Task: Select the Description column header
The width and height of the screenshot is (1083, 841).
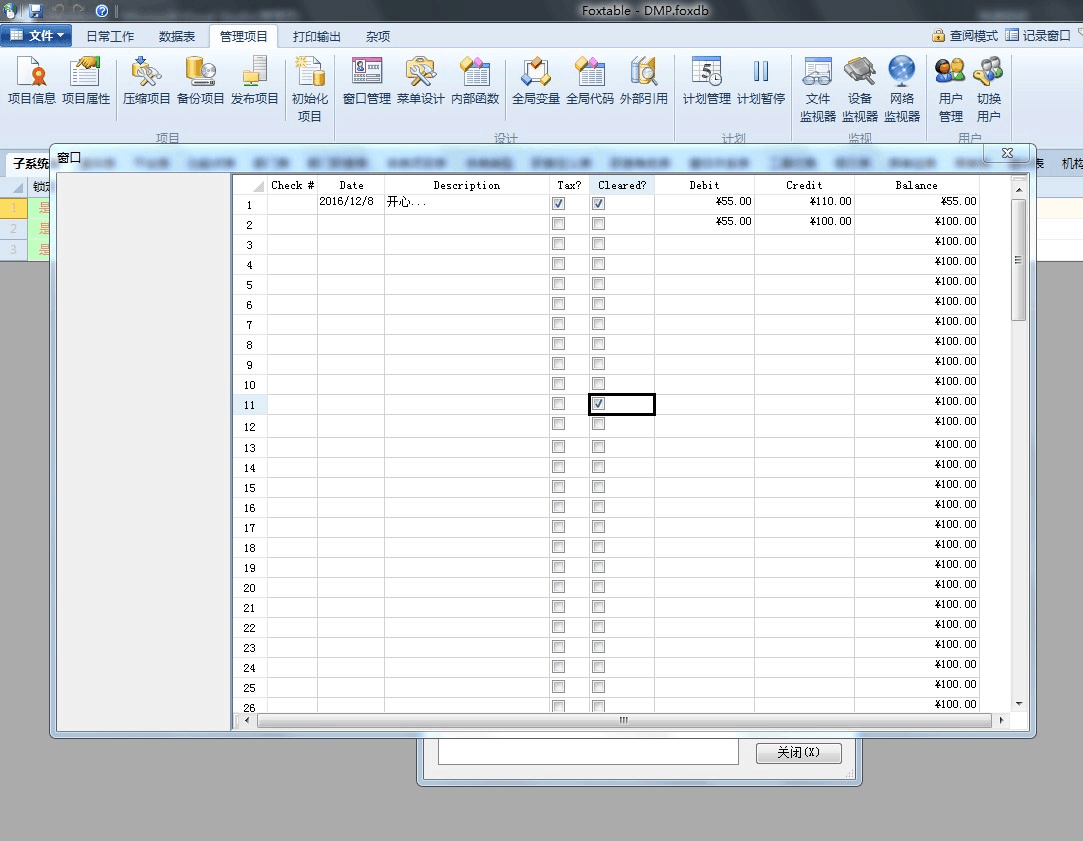Action: click(466, 185)
